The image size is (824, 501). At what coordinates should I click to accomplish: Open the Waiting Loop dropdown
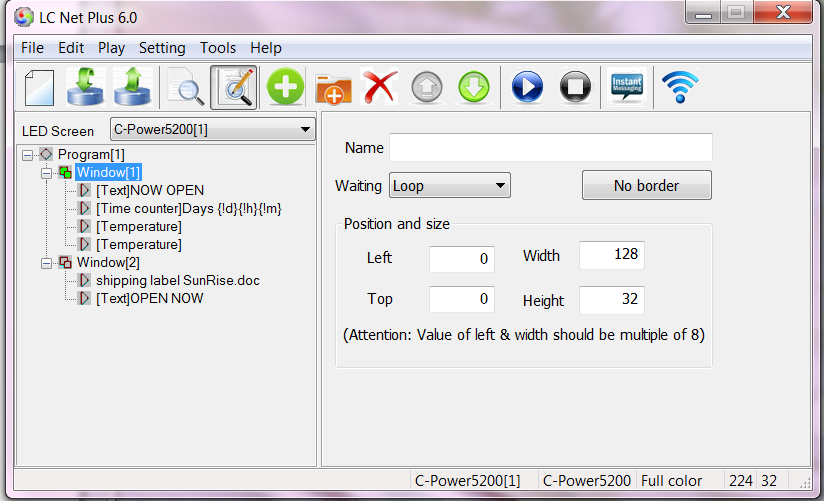click(x=450, y=186)
